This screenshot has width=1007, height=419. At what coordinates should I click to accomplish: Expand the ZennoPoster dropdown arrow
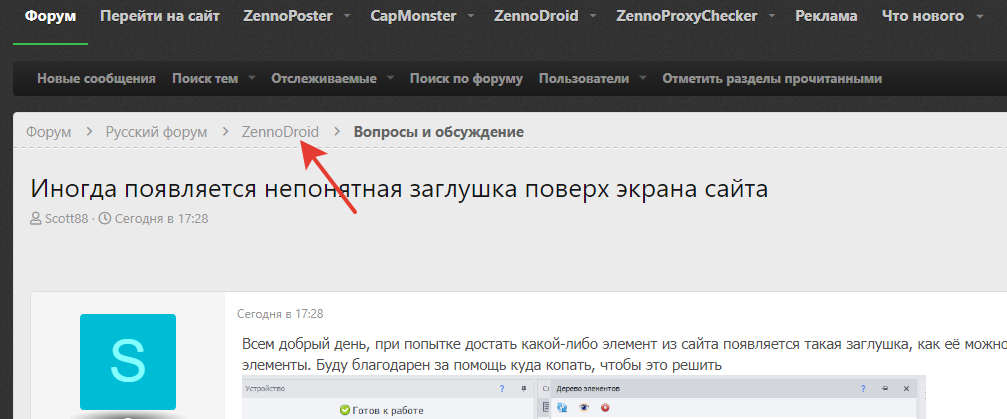[347, 17]
